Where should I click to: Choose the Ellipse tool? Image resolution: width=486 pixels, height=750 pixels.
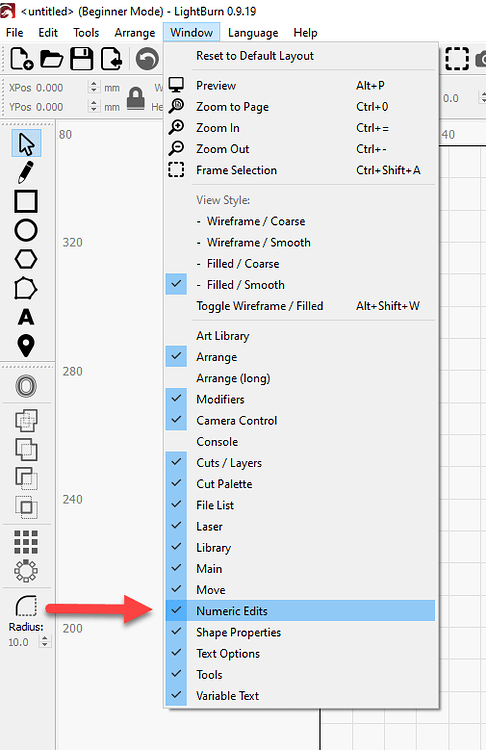[26, 230]
